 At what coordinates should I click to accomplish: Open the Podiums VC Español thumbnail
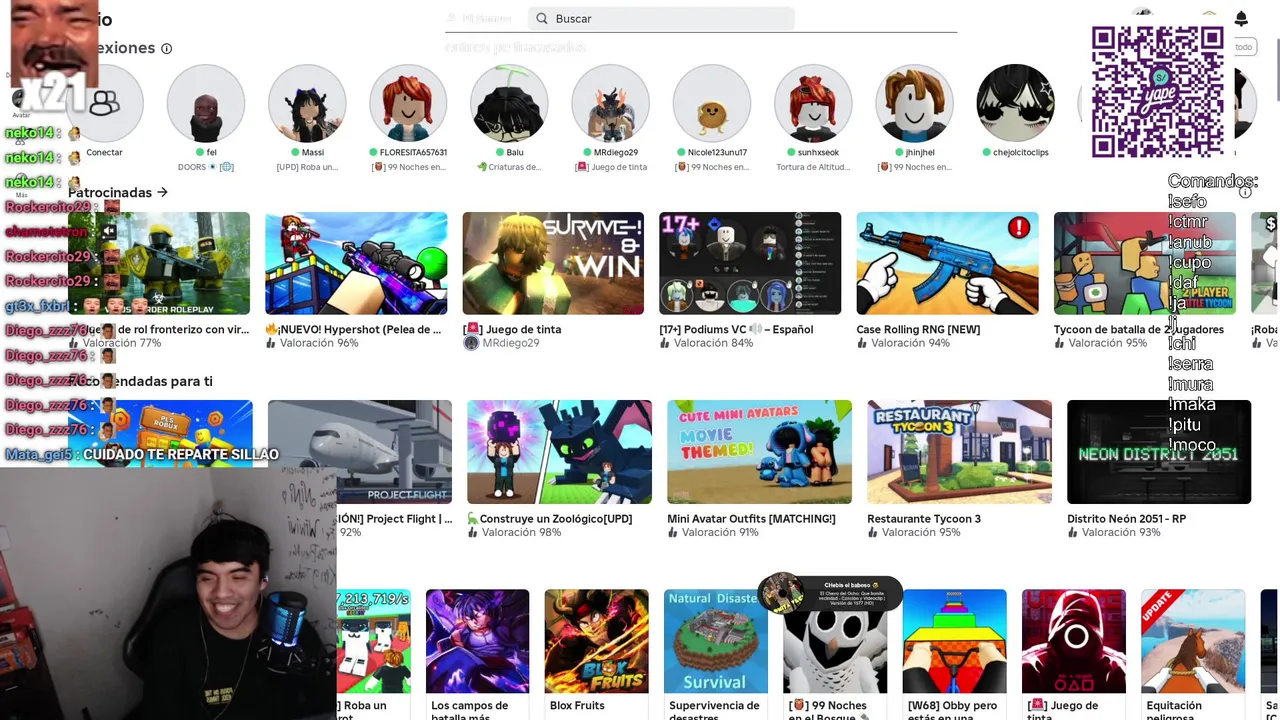(750, 263)
